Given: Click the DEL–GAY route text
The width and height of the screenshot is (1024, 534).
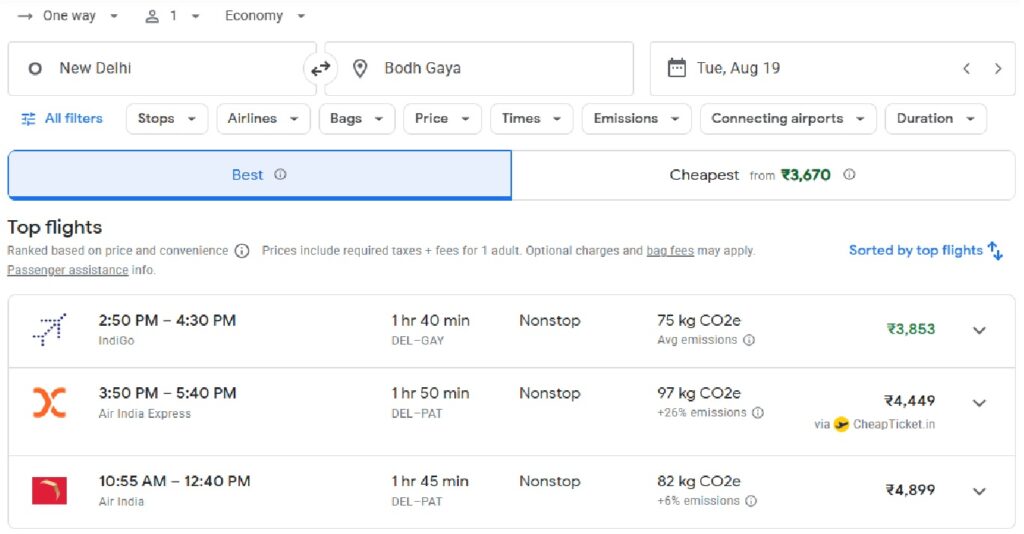Looking at the screenshot, I should (x=417, y=341).
